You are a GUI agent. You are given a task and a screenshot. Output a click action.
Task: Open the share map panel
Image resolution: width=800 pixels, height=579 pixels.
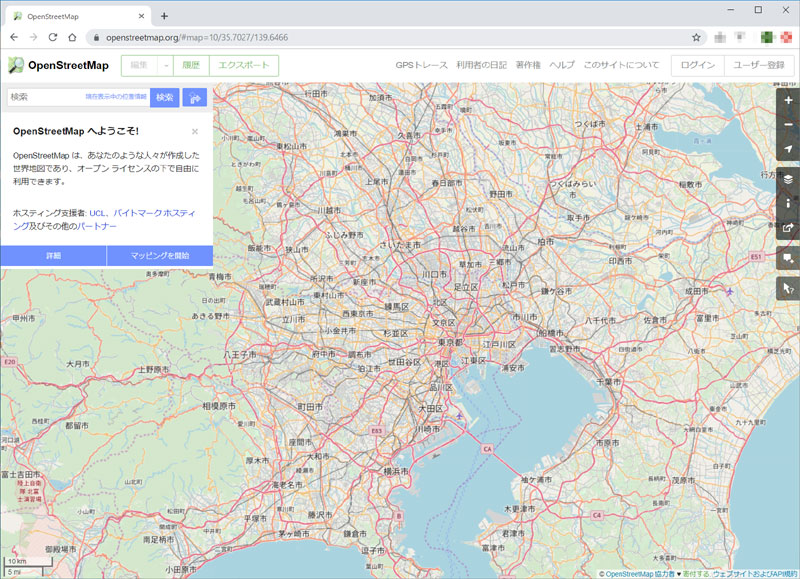788,228
